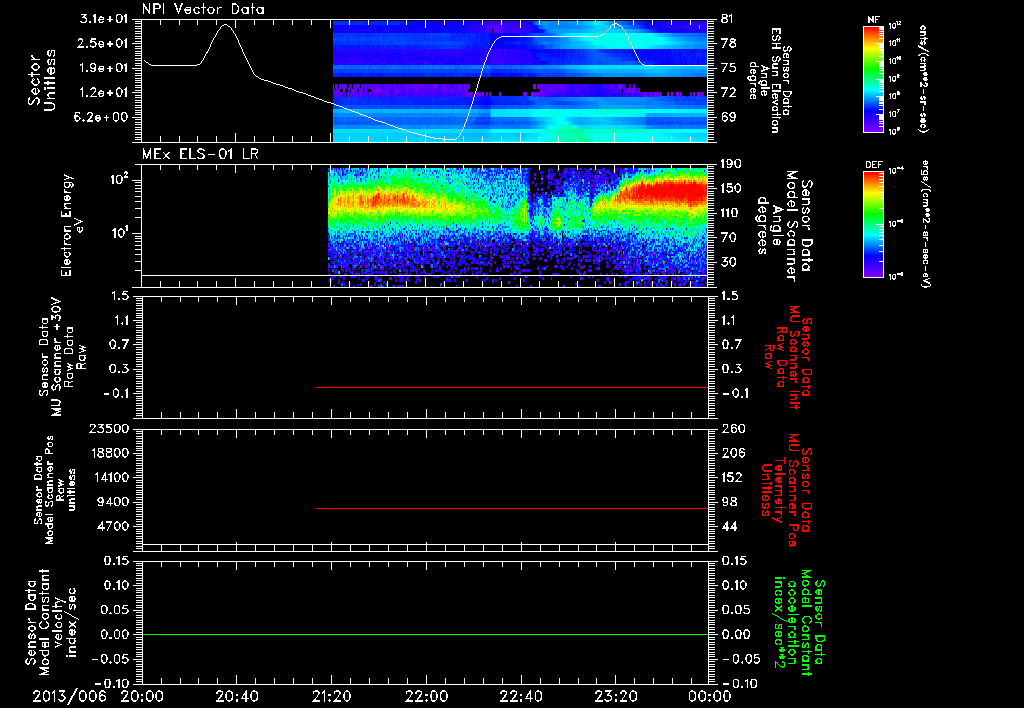Click the red line in MU Scanner +30V plot
The width and height of the screenshot is (1024, 708).
[512, 387]
